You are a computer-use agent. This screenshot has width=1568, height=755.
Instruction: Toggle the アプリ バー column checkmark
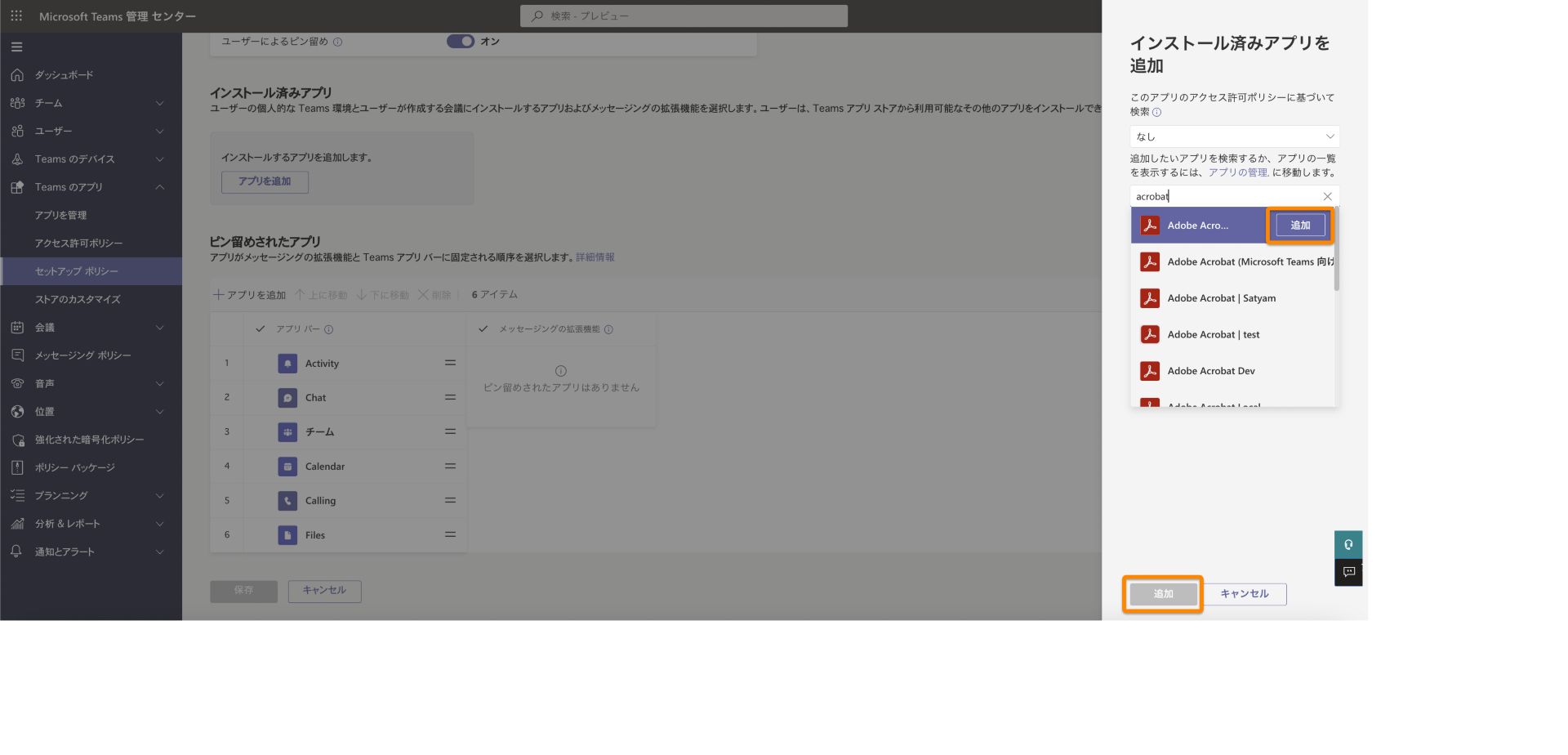point(261,329)
